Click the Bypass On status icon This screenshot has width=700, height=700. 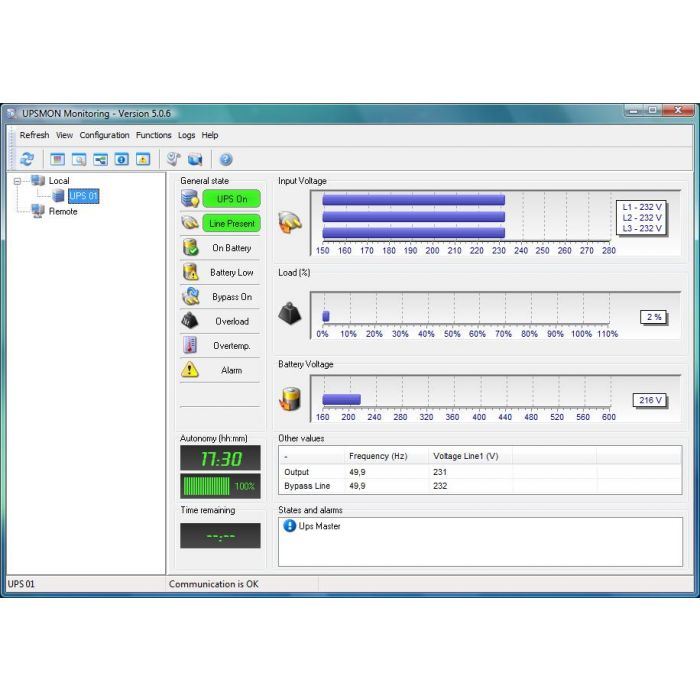tap(190, 297)
